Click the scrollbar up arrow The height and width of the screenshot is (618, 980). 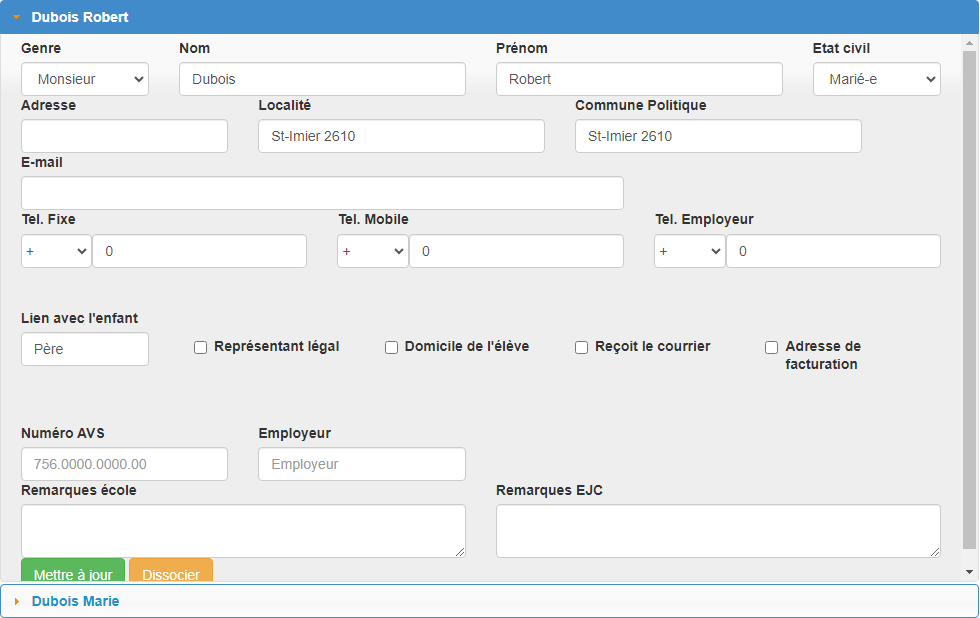pyautogui.click(x=969, y=43)
